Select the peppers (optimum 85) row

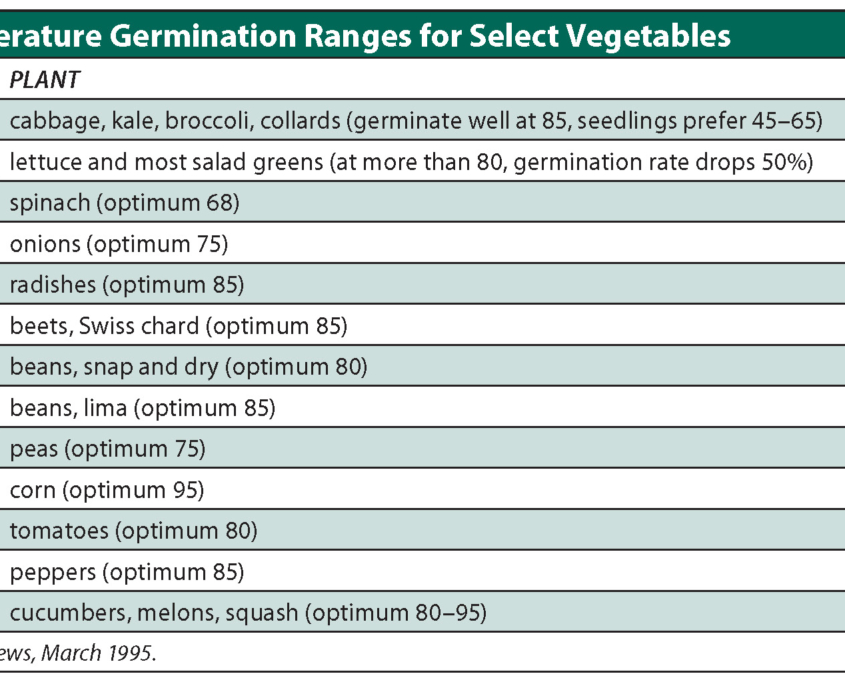(x=127, y=572)
